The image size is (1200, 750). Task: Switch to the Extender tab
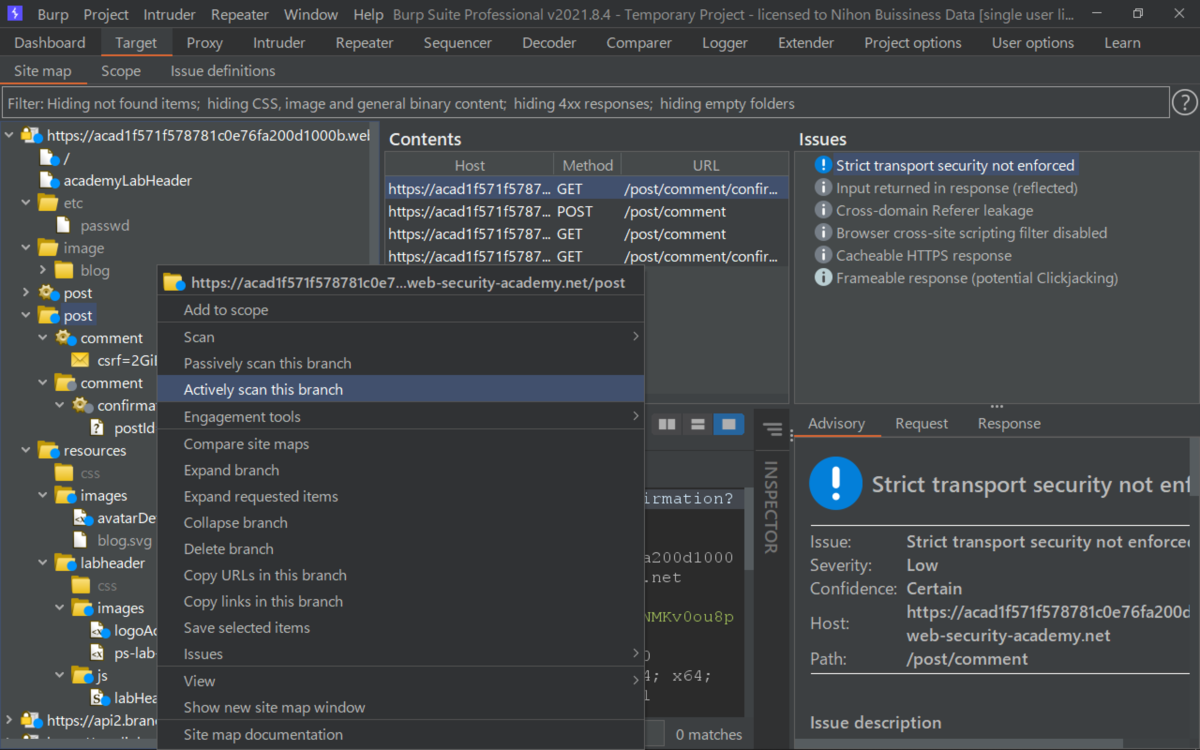point(806,43)
